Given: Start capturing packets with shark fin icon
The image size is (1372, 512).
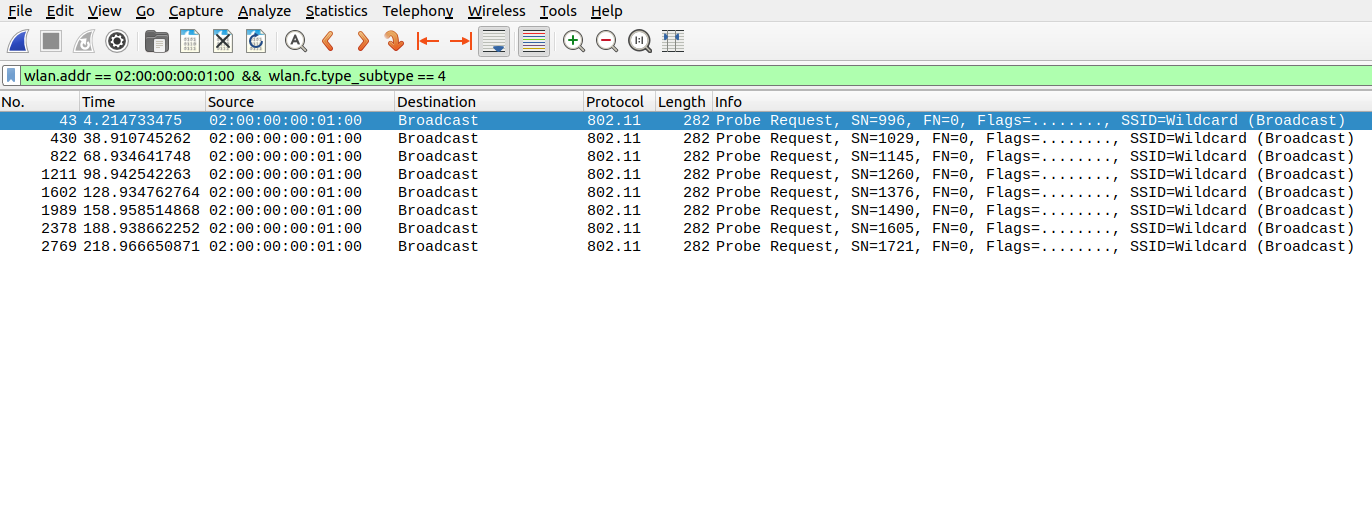Looking at the screenshot, I should (x=19, y=41).
